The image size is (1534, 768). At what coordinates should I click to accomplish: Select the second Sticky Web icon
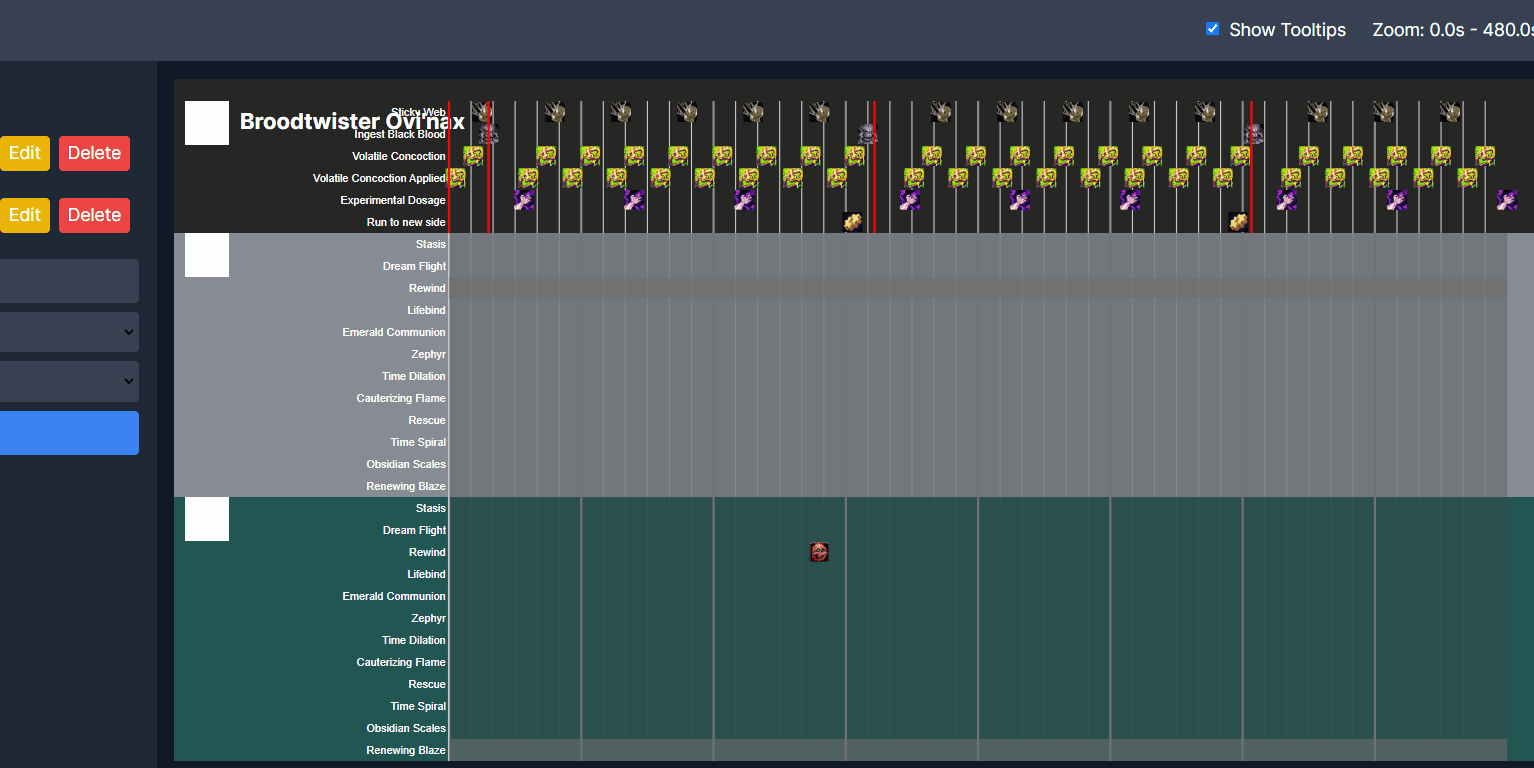(x=554, y=112)
